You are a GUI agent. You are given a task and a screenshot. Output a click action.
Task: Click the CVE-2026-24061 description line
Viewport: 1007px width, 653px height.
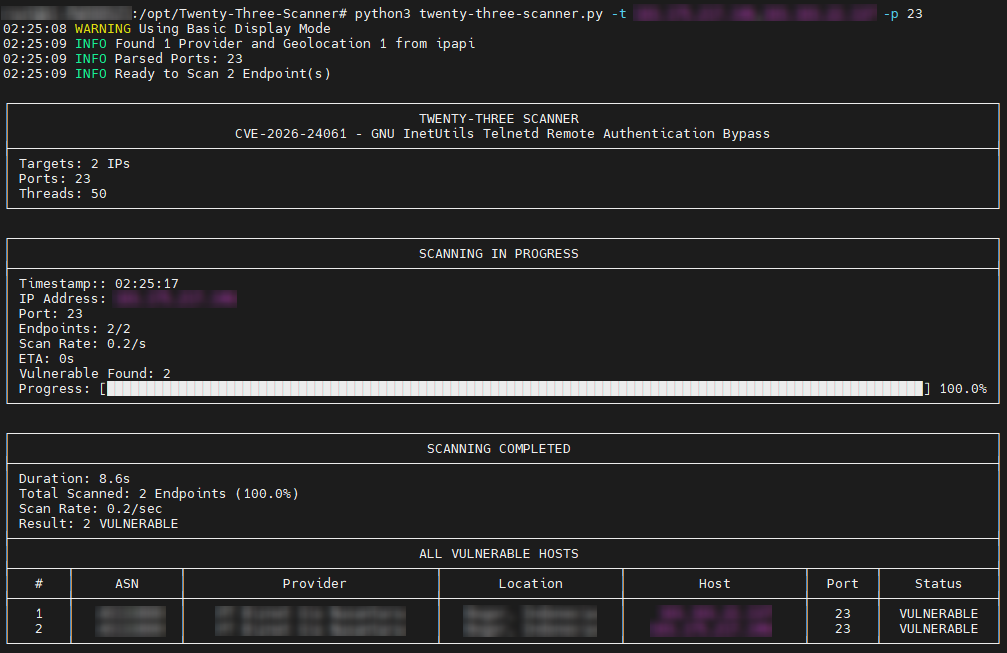tap(502, 134)
